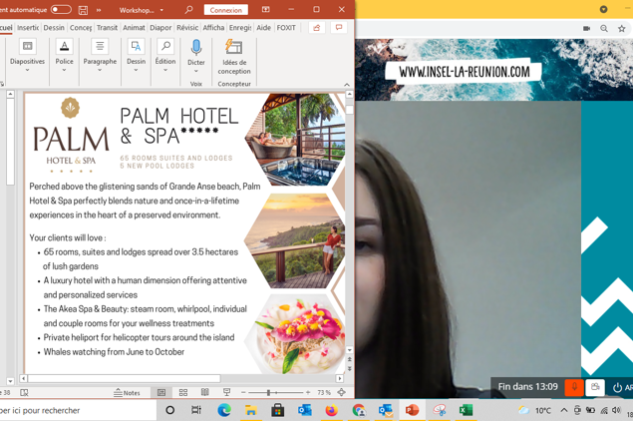The width and height of the screenshot is (633, 421).
Task: Click the orange microphone mute button
Action: click(x=574, y=387)
